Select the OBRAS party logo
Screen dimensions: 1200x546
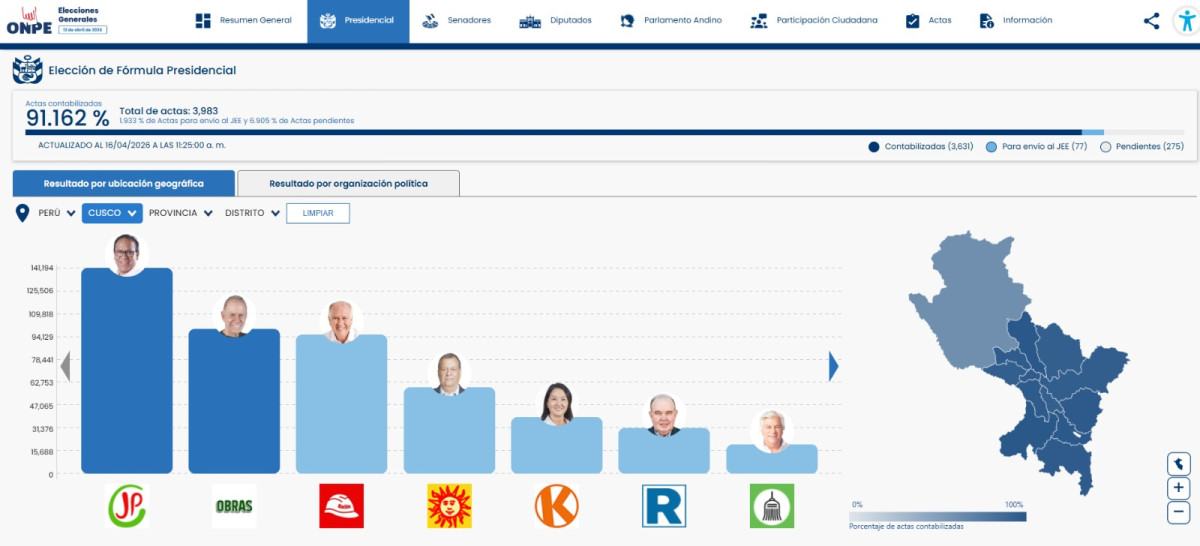tap(234, 505)
